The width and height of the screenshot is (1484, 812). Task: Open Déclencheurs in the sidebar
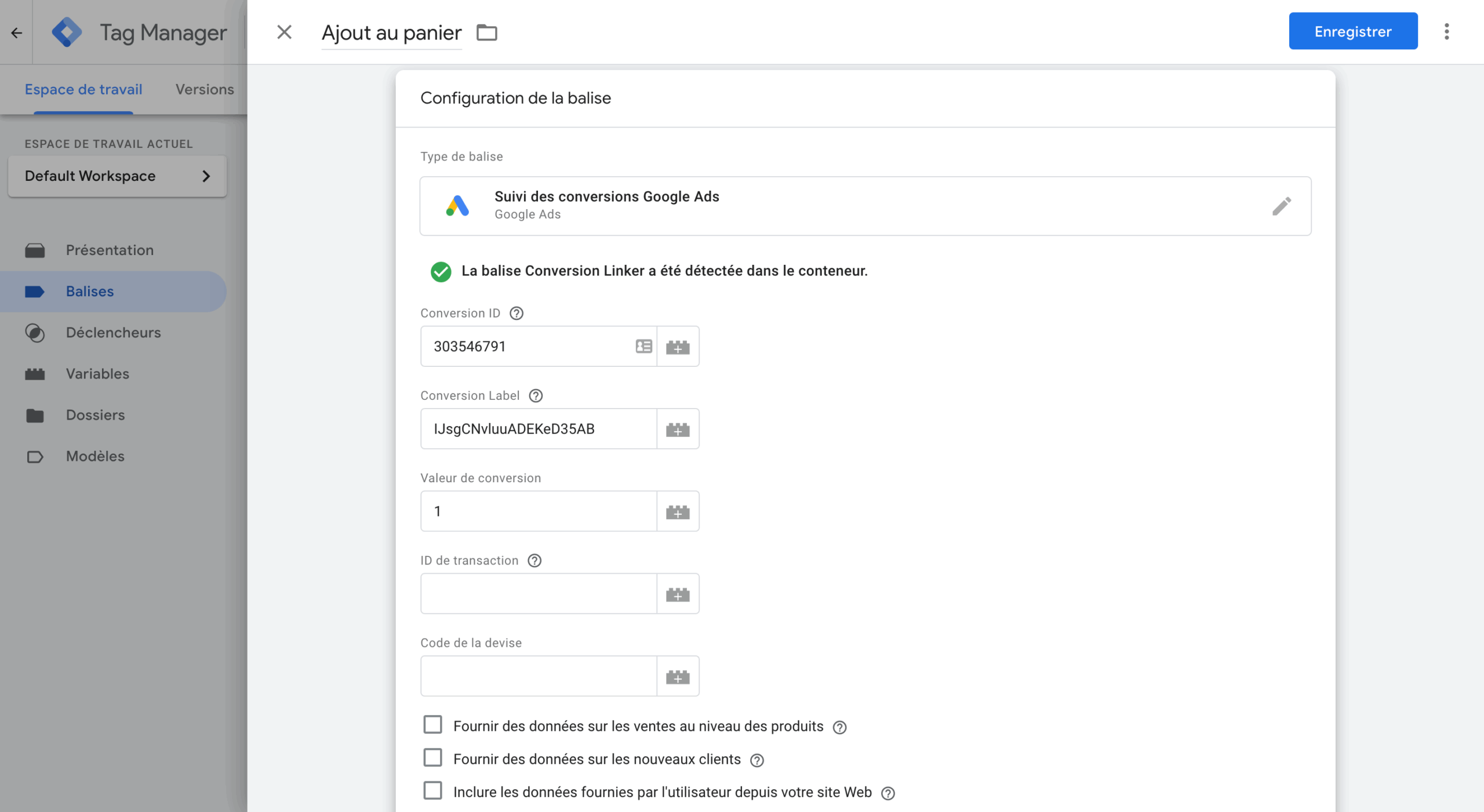point(113,332)
